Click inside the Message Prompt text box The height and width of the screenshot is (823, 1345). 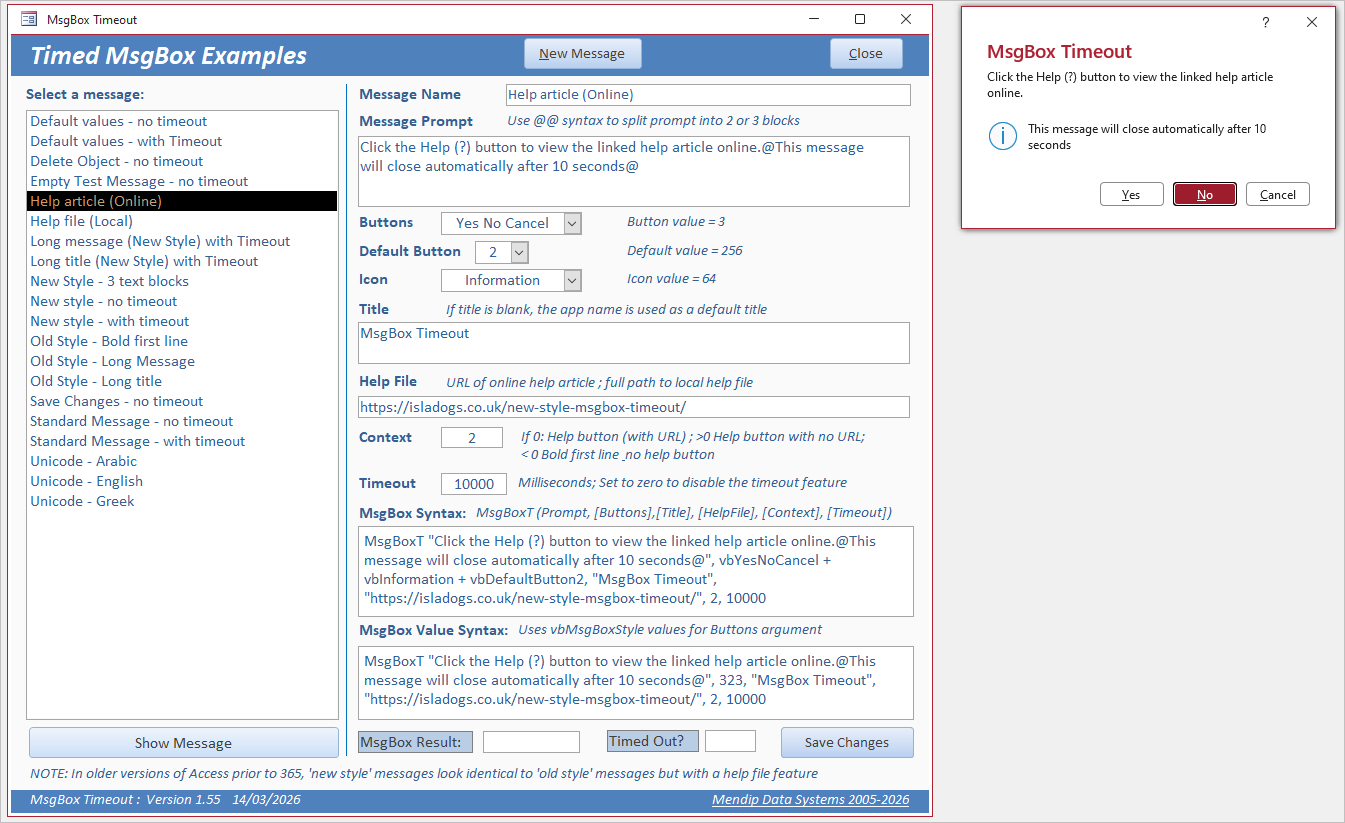(634, 171)
